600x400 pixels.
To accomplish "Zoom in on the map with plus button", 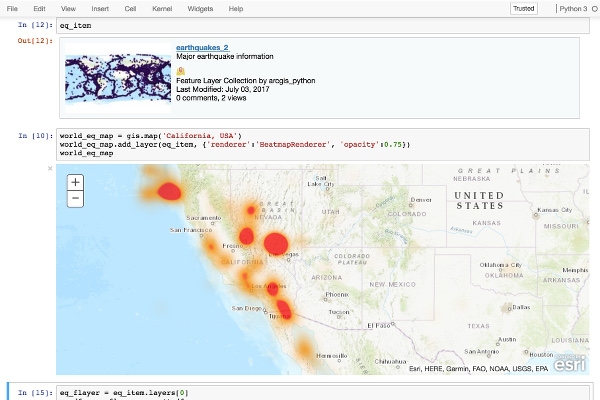I will coord(76,182).
